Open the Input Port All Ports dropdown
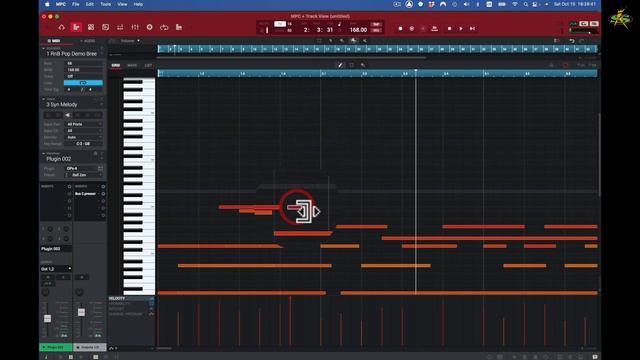Image resolution: width=640 pixels, height=360 pixels. click(84, 124)
